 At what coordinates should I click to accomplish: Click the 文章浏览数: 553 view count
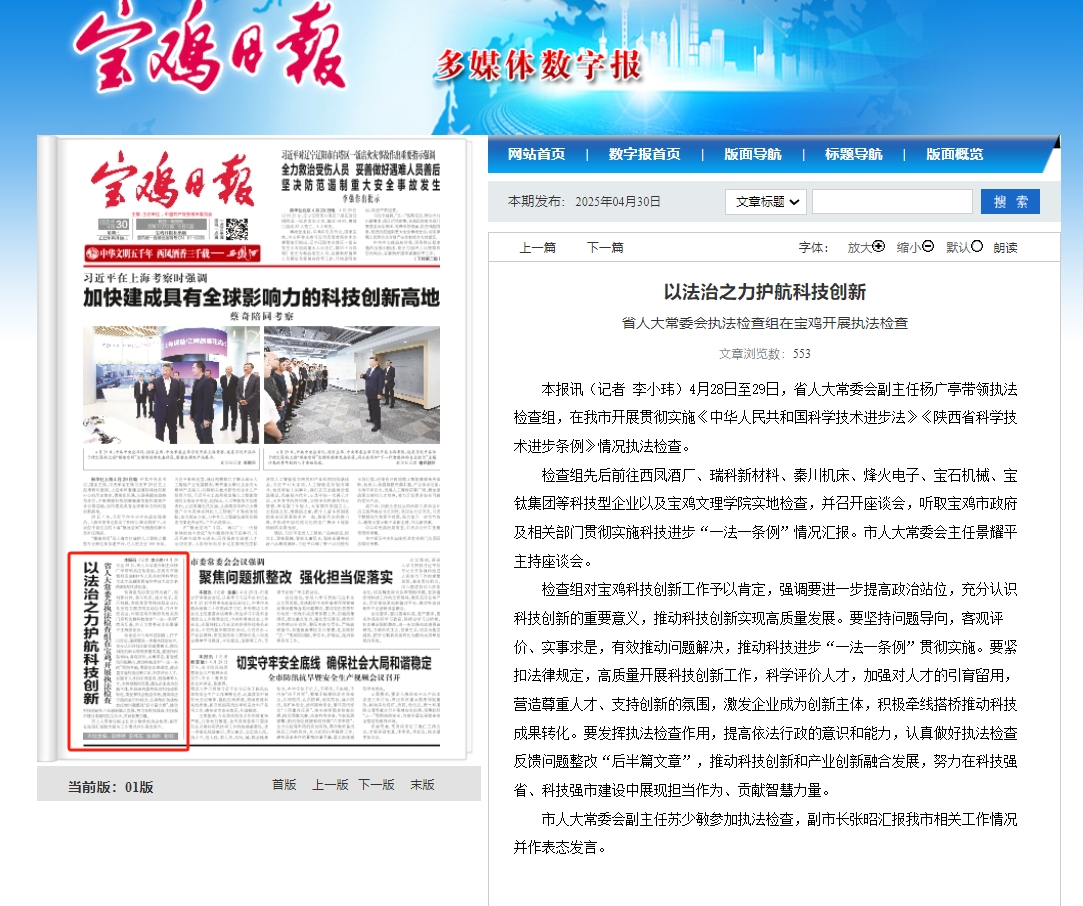pos(765,354)
